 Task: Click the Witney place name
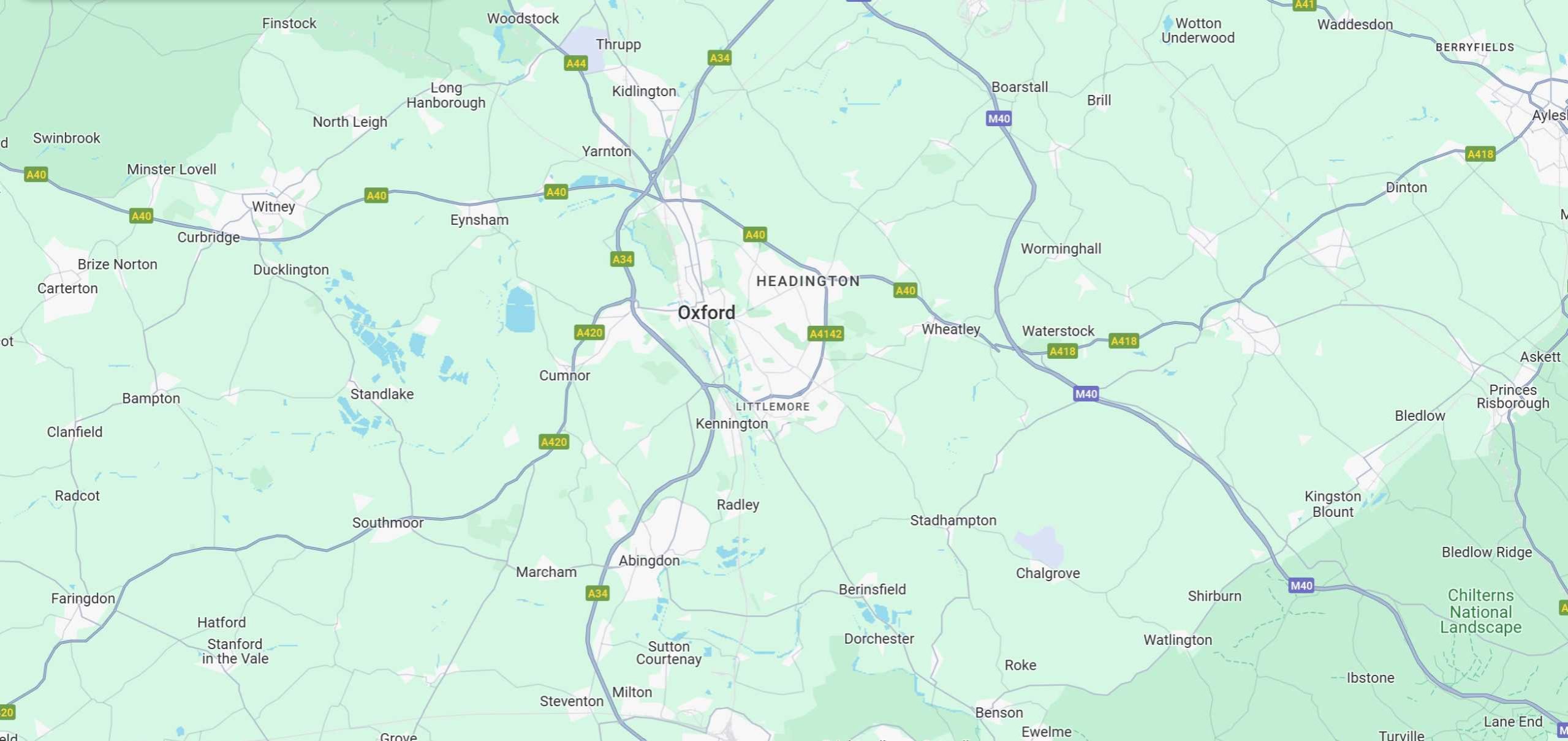pyautogui.click(x=273, y=206)
